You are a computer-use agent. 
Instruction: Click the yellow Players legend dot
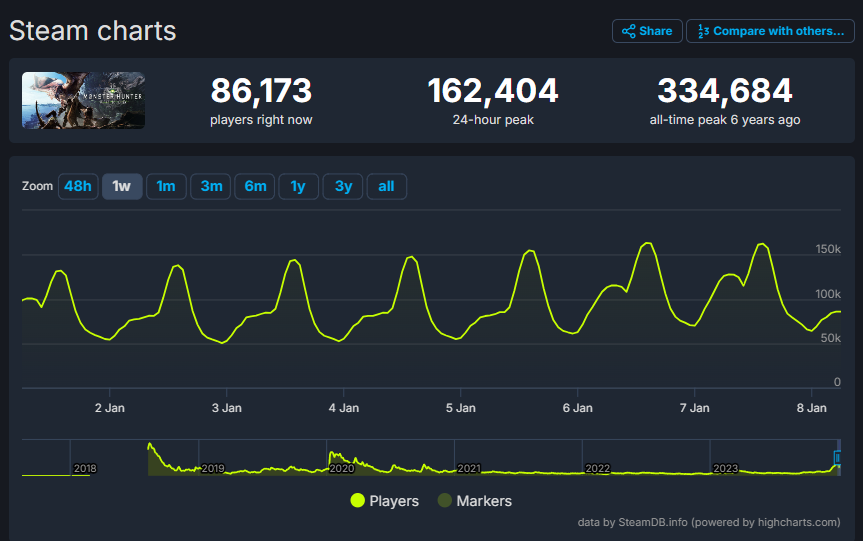pyautogui.click(x=357, y=500)
